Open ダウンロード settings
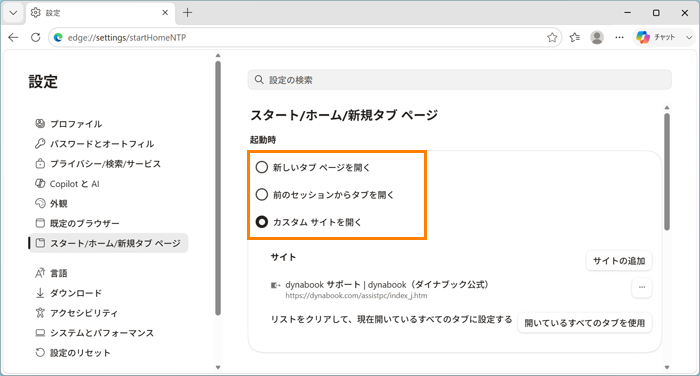The image size is (700, 376). (x=68, y=293)
